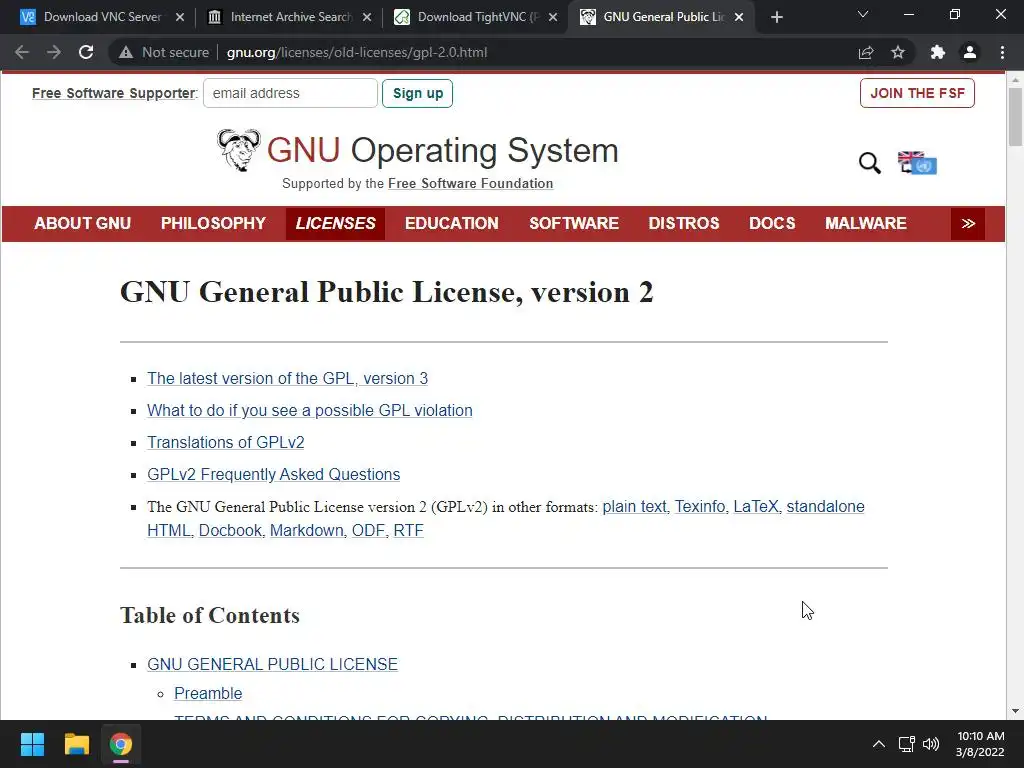Open the SOFTWARE menu item
This screenshot has height=768, width=1024.
tap(573, 223)
